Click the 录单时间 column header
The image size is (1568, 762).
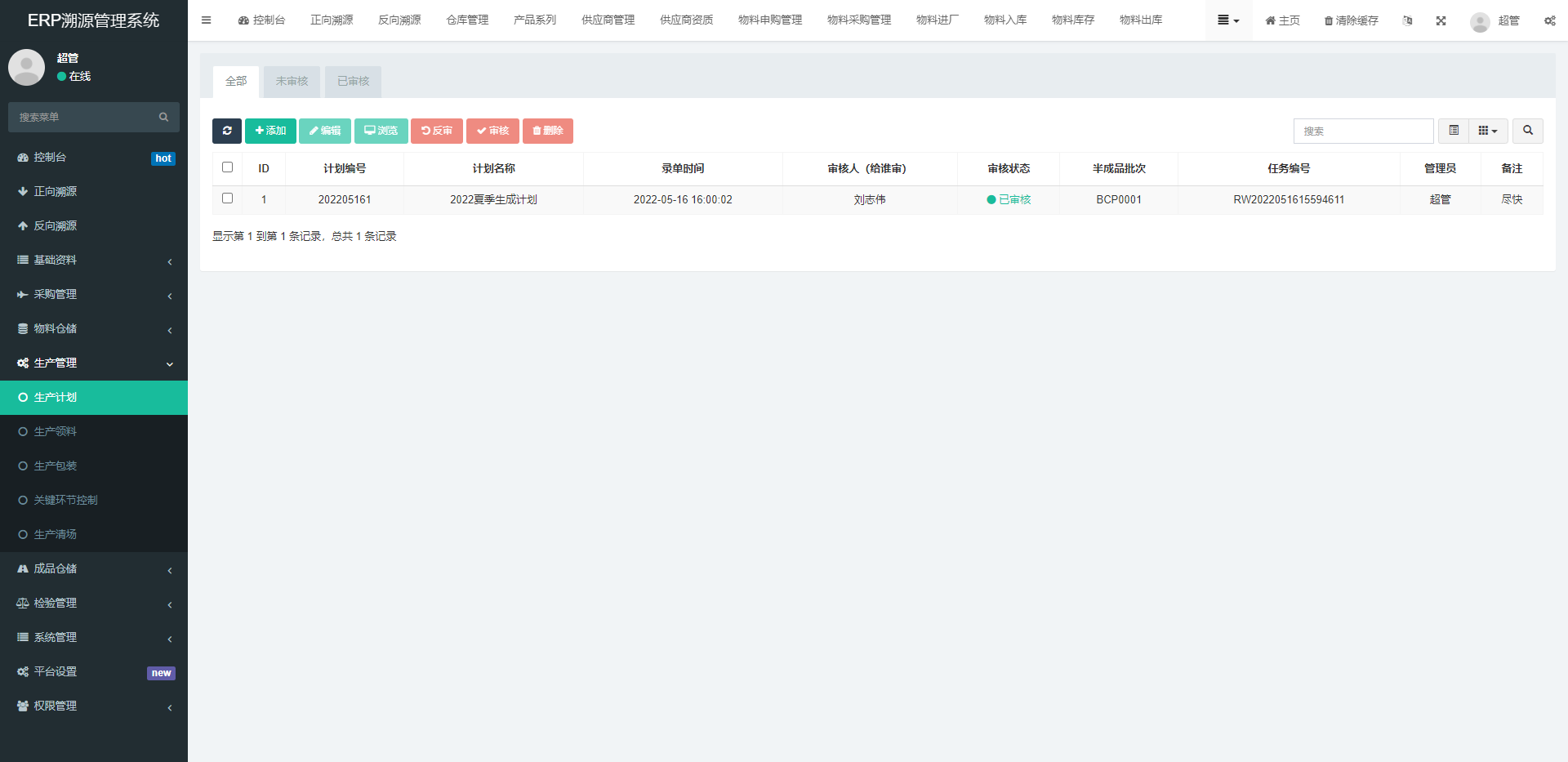pos(683,168)
